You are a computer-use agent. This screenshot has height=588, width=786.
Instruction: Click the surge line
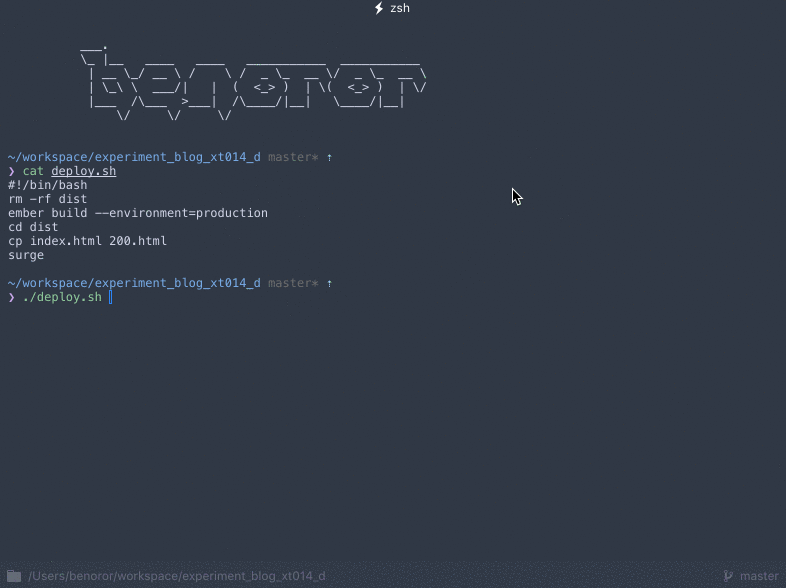click(x=26, y=255)
